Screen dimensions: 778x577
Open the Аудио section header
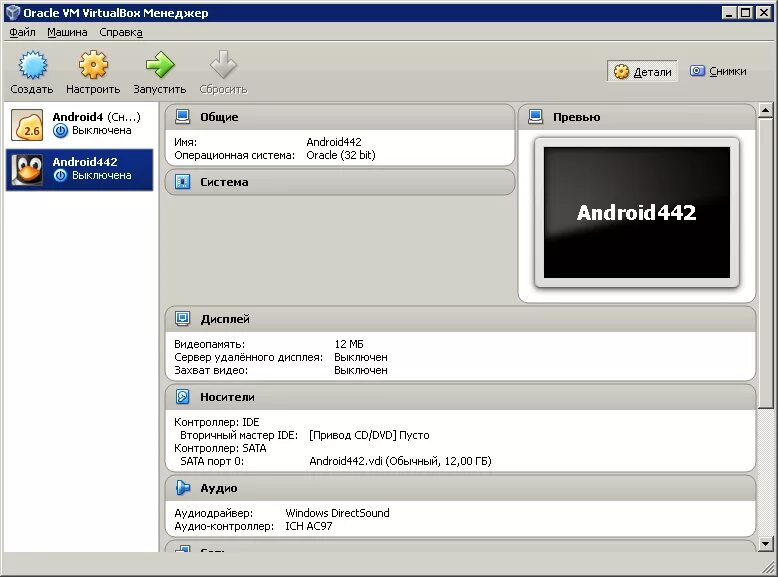tap(460, 488)
